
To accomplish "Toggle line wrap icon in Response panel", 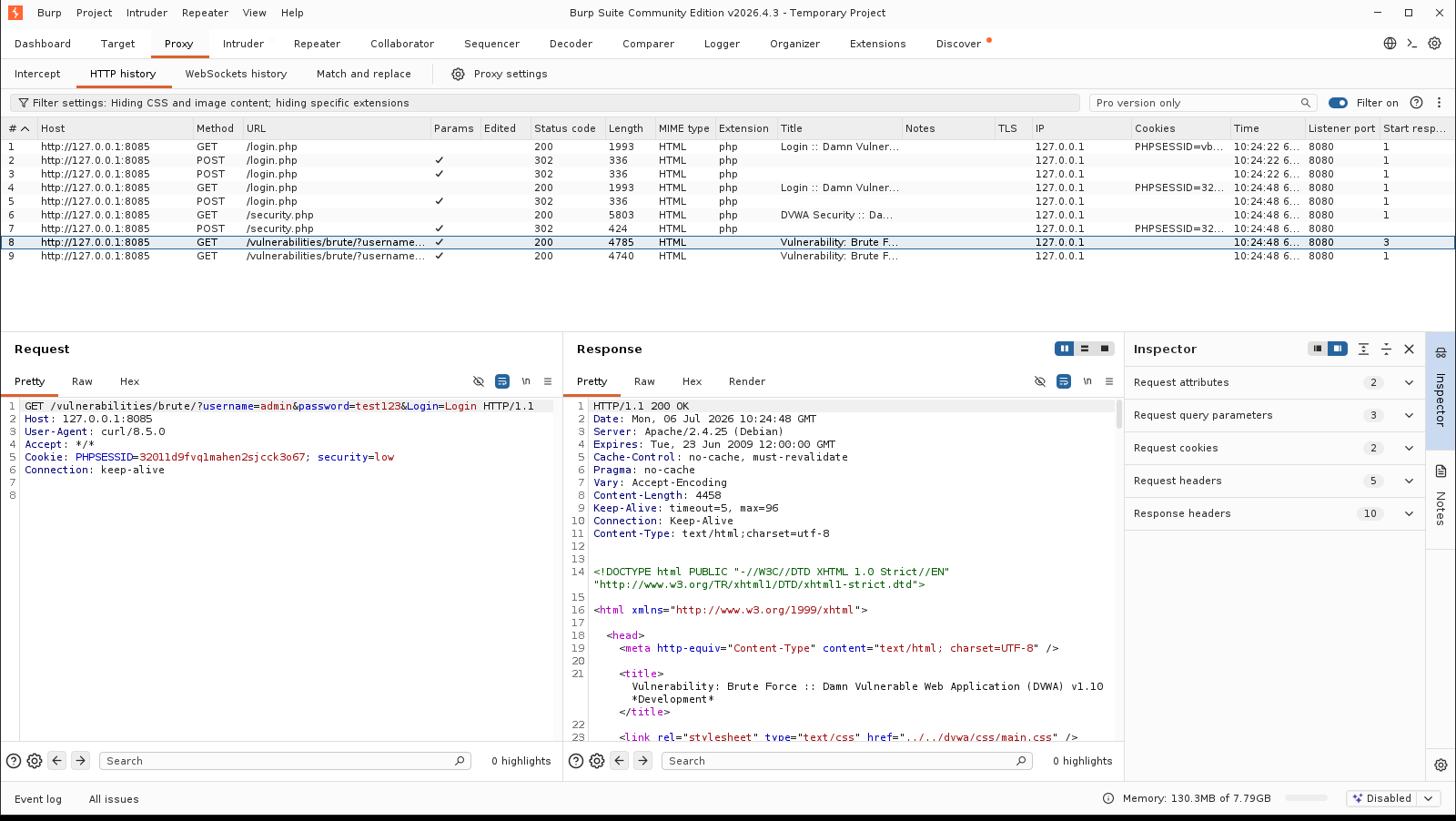I will click(x=1064, y=381).
